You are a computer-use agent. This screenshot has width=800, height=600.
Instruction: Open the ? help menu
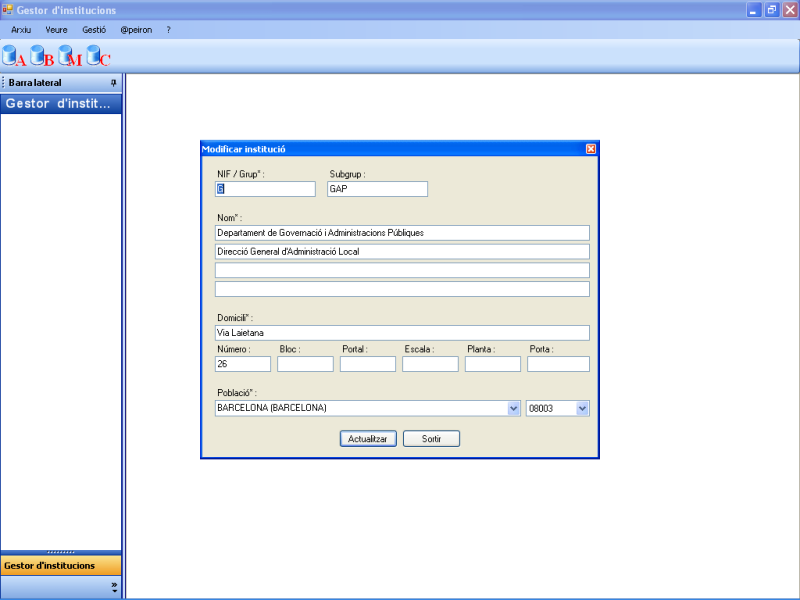coord(168,30)
